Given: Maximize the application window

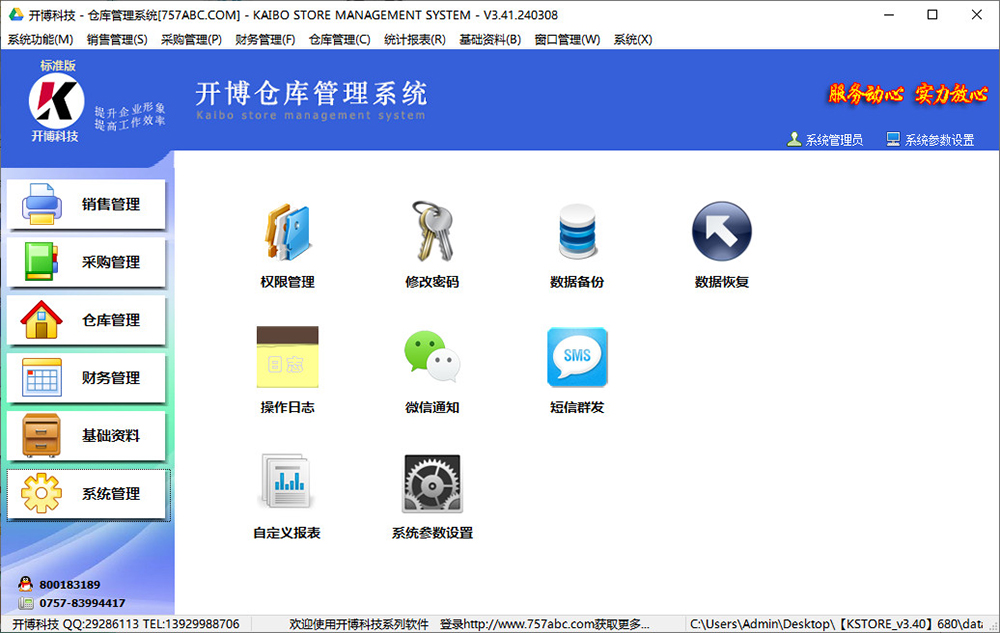Looking at the screenshot, I should click(x=932, y=15).
